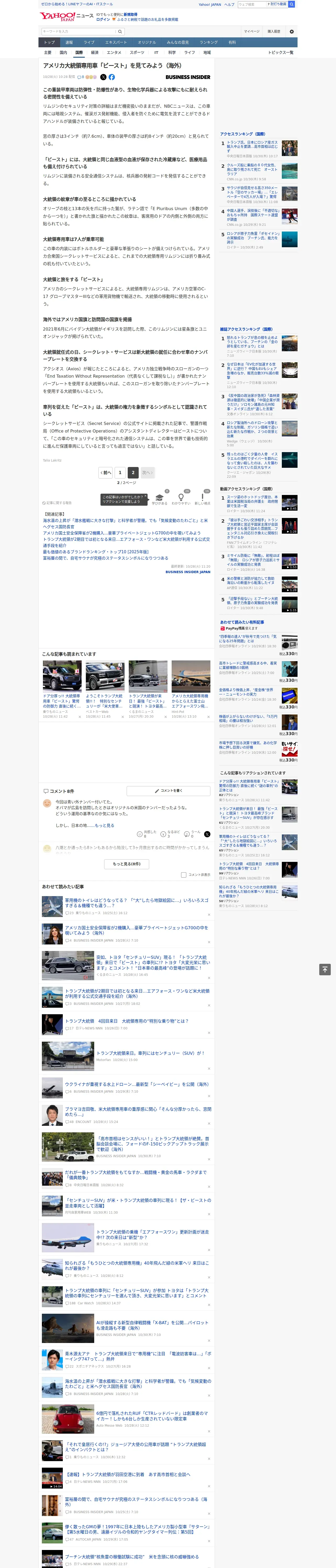
Task: Open アクセスランキング（国際） heading link
Action: pos(243,134)
